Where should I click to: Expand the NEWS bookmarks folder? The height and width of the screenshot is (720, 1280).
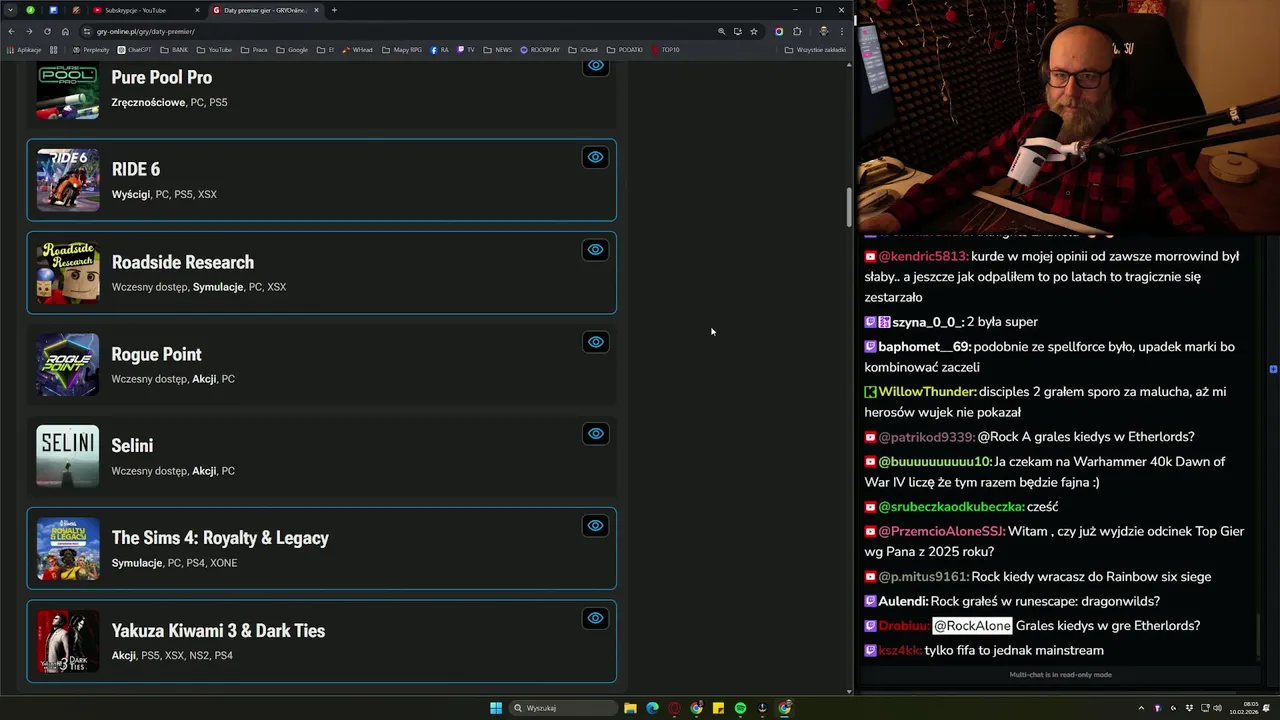[x=497, y=50]
